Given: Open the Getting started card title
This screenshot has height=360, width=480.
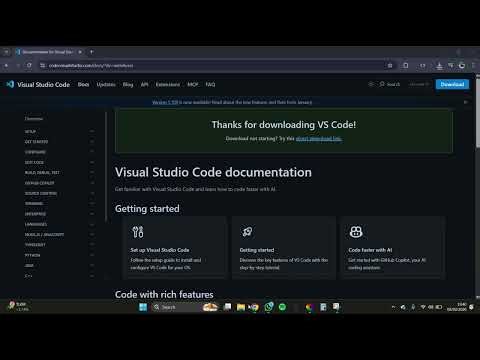Looking at the screenshot, I should point(257,250).
